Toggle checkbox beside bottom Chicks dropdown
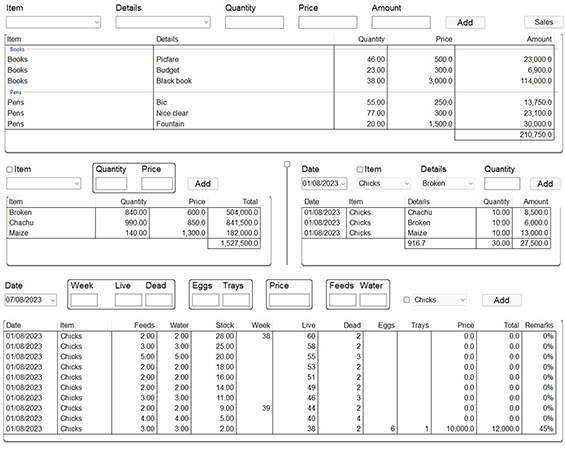 406,300
